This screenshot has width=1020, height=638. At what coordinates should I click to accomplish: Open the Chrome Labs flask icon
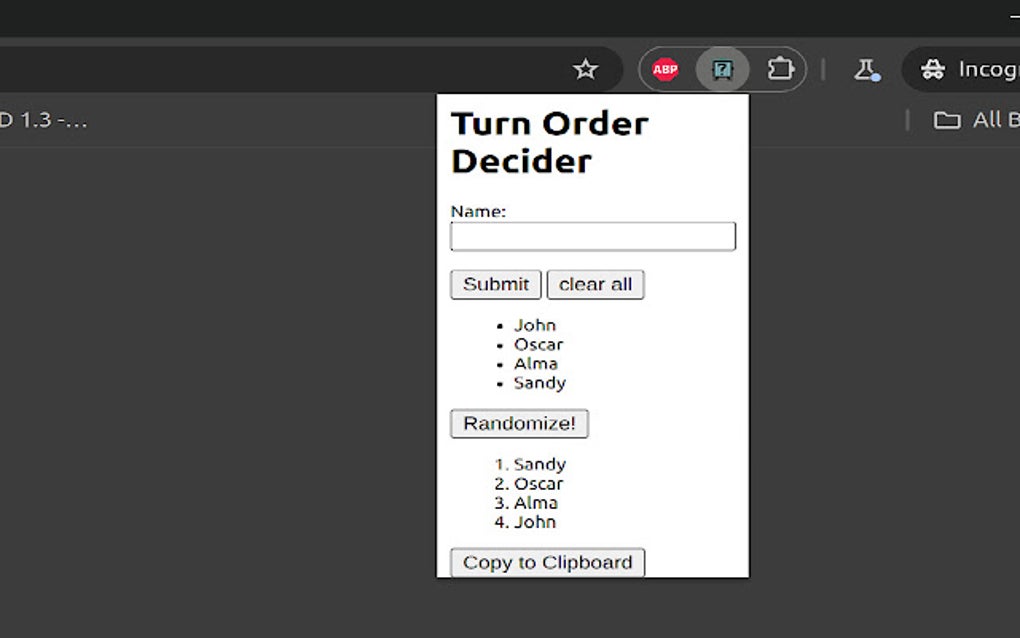pos(866,69)
